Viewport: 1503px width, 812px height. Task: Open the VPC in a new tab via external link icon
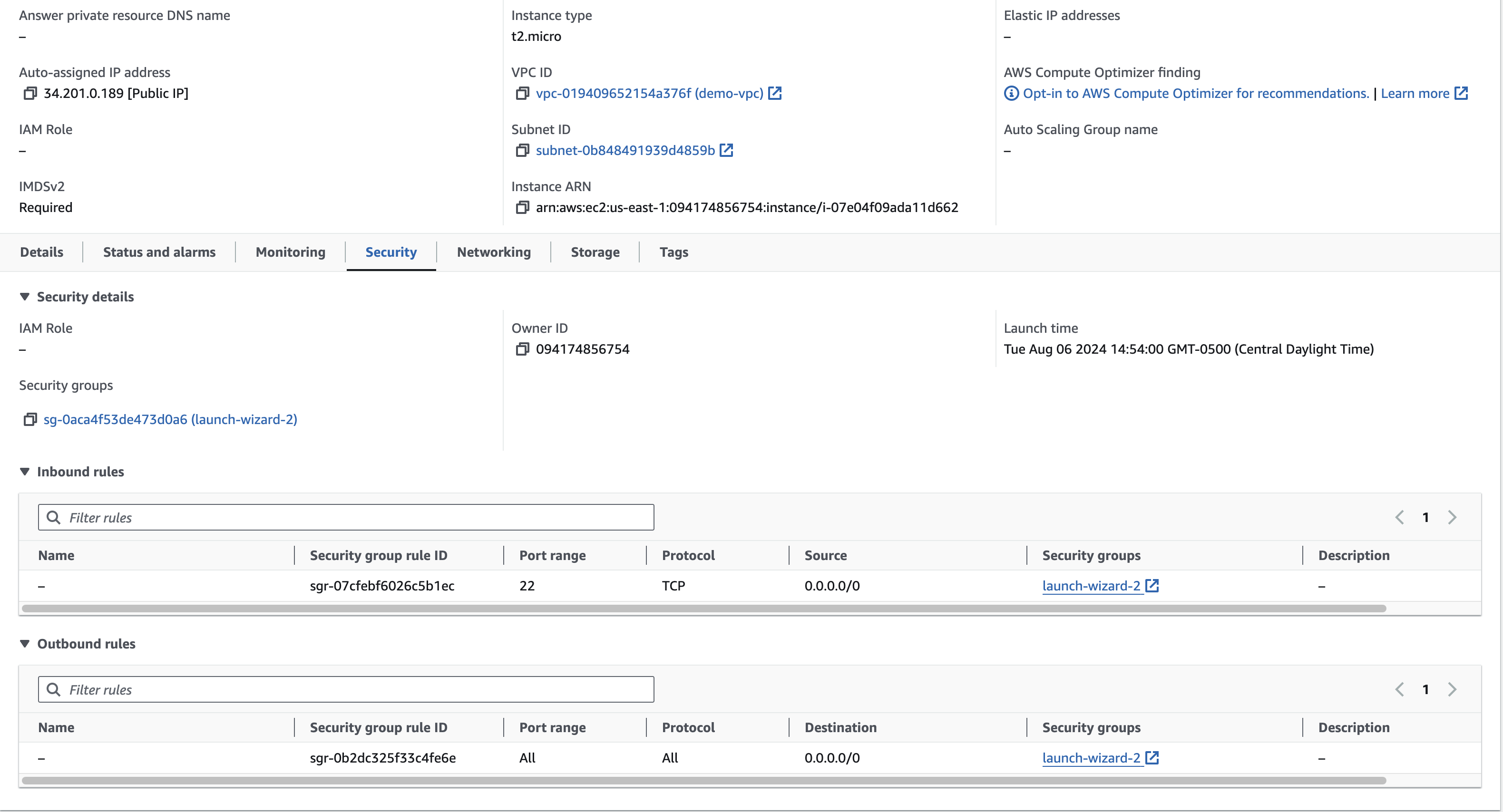coord(775,93)
